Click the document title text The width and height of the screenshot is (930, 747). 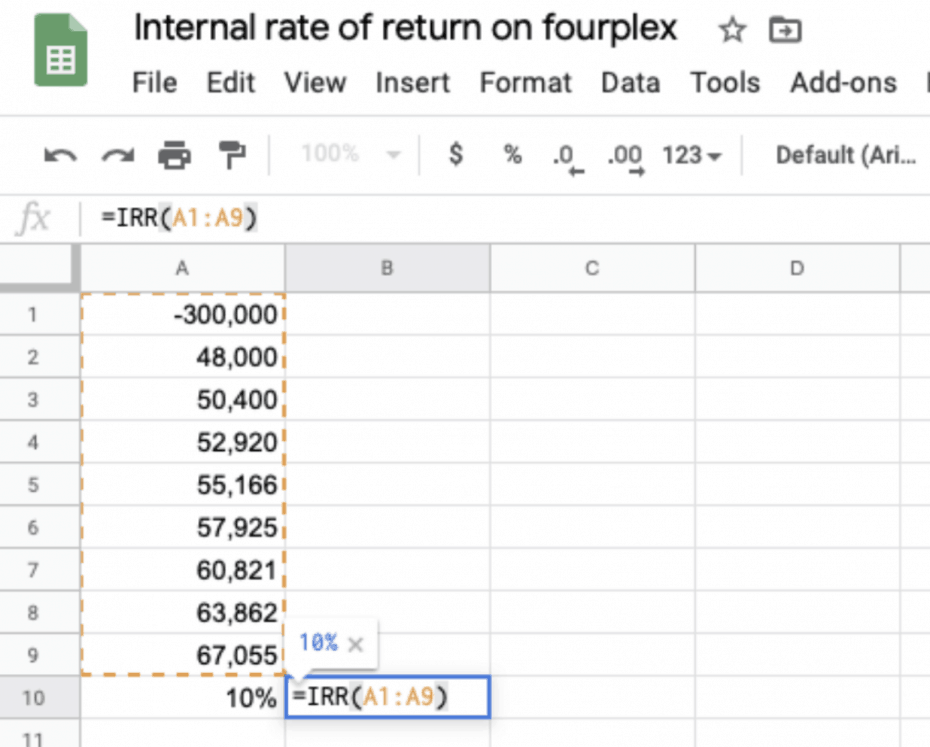pyautogui.click(x=405, y=28)
